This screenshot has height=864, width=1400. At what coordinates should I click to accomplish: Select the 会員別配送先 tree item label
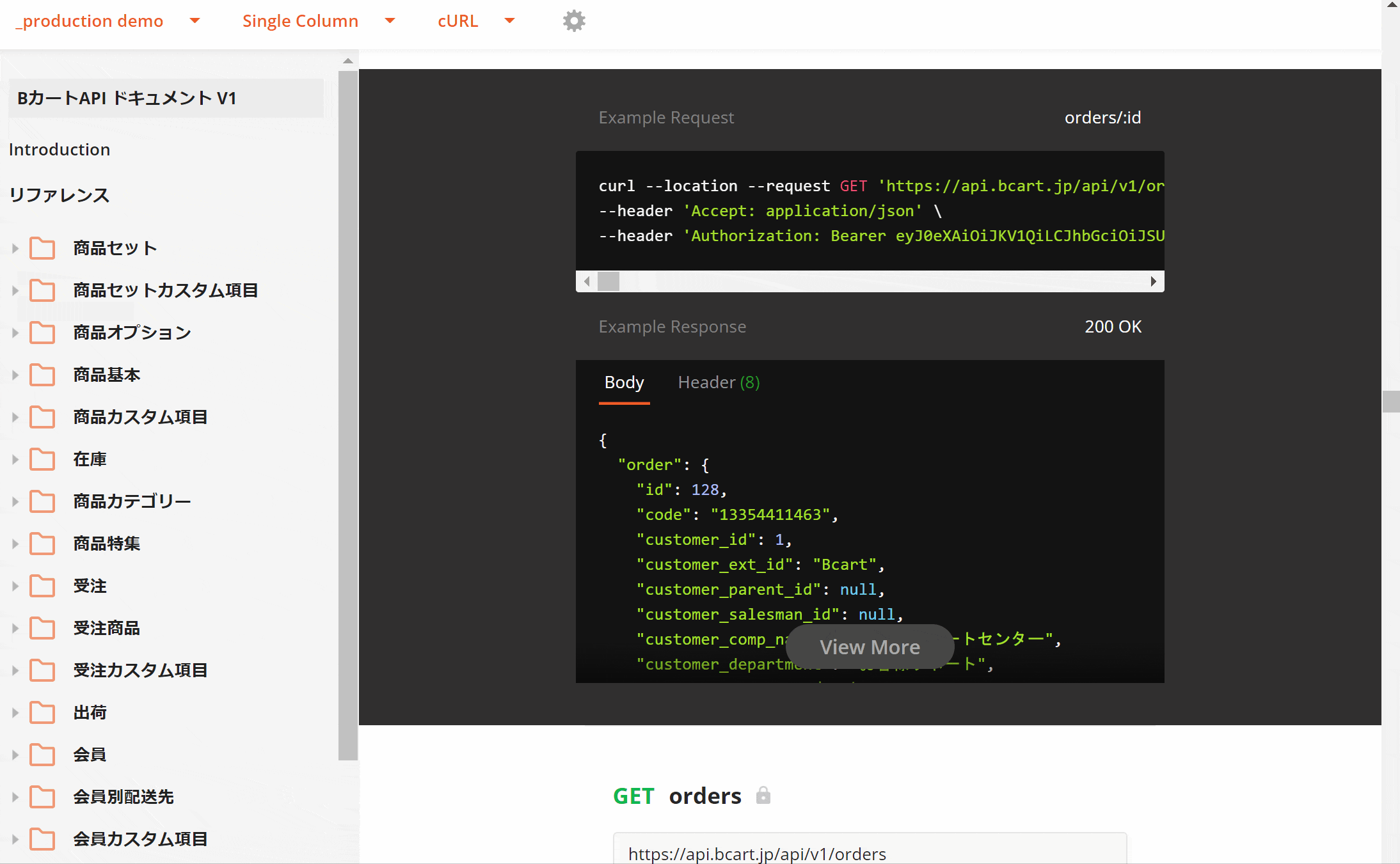tap(123, 797)
